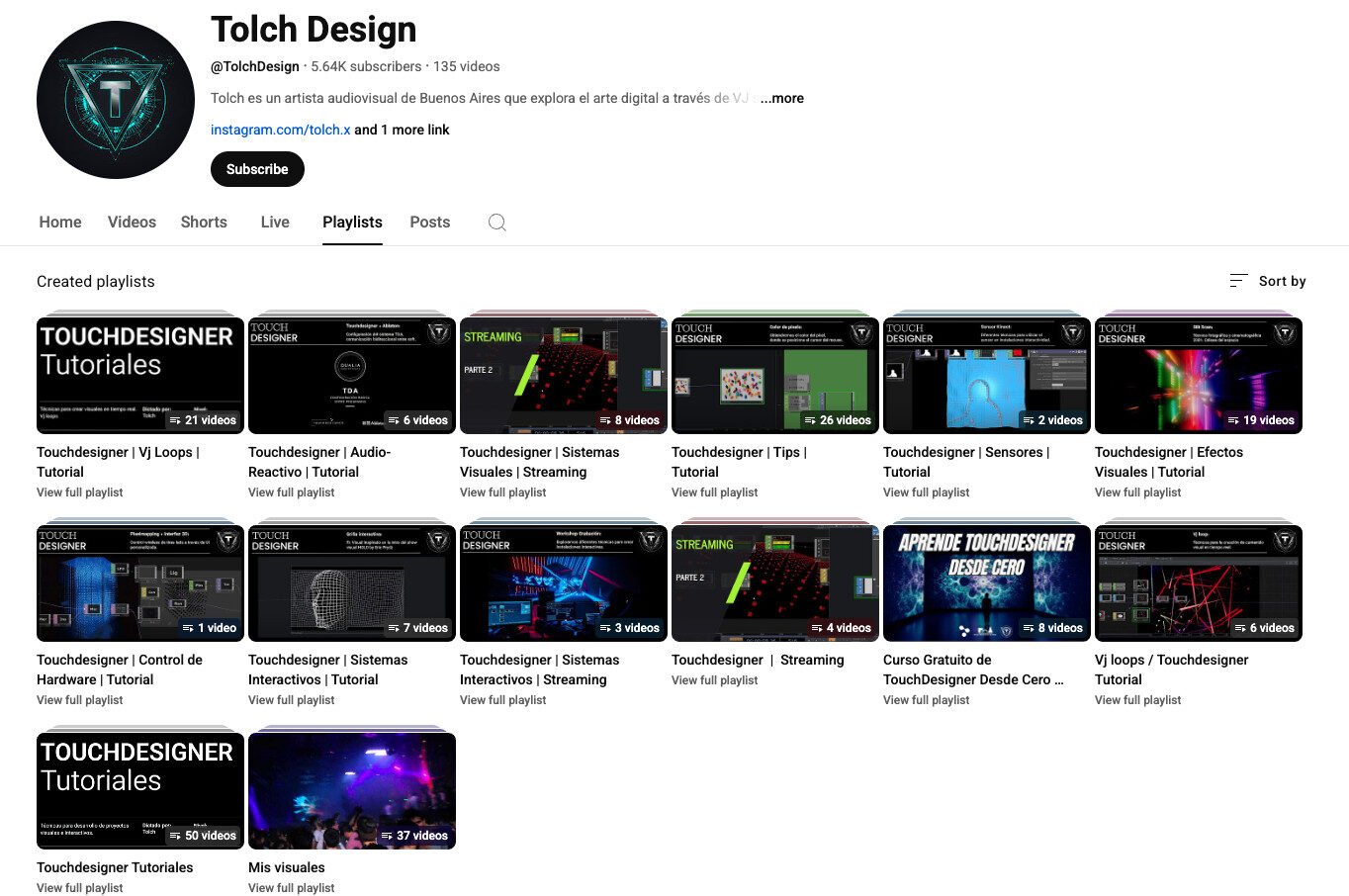Open the Mis visuales playlist thumbnail
The height and width of the screenshot is (896, 1349).
pos(352,791)
